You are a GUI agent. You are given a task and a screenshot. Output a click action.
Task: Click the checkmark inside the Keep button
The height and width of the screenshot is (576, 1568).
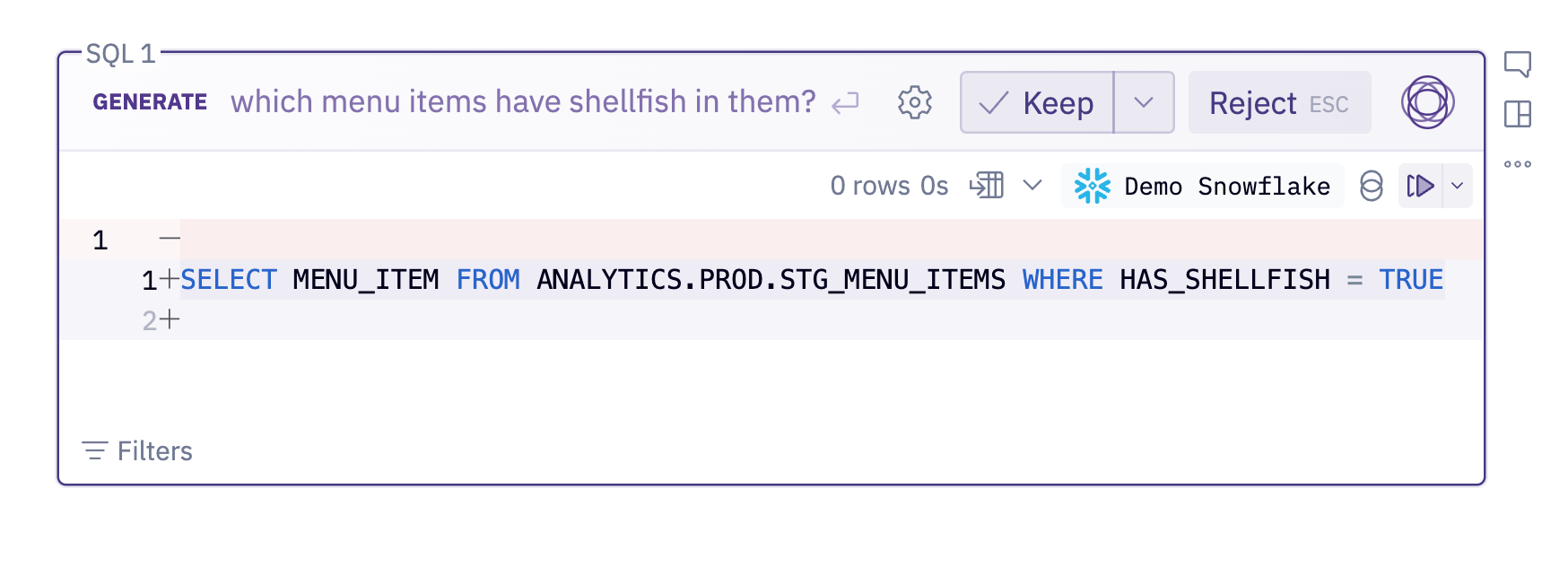pyautogui.click(x=994, y=102)
